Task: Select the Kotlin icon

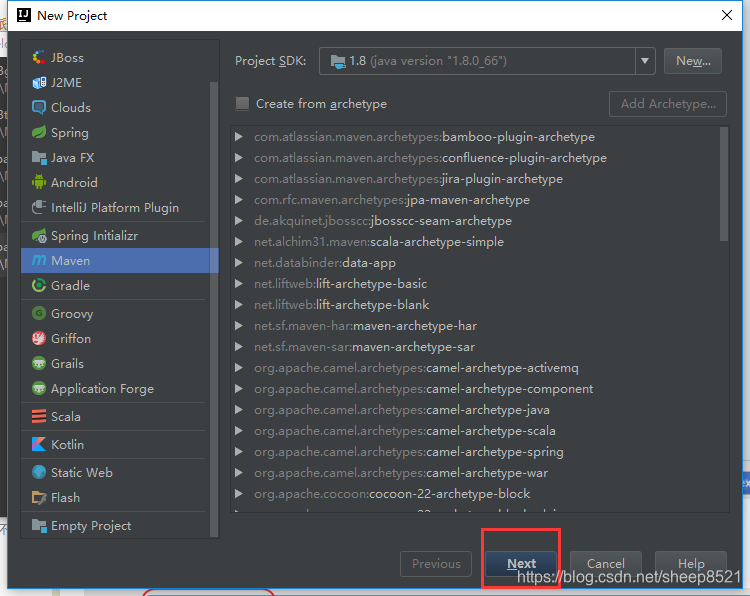Action: pyautogui.click(x=39, y=444)
